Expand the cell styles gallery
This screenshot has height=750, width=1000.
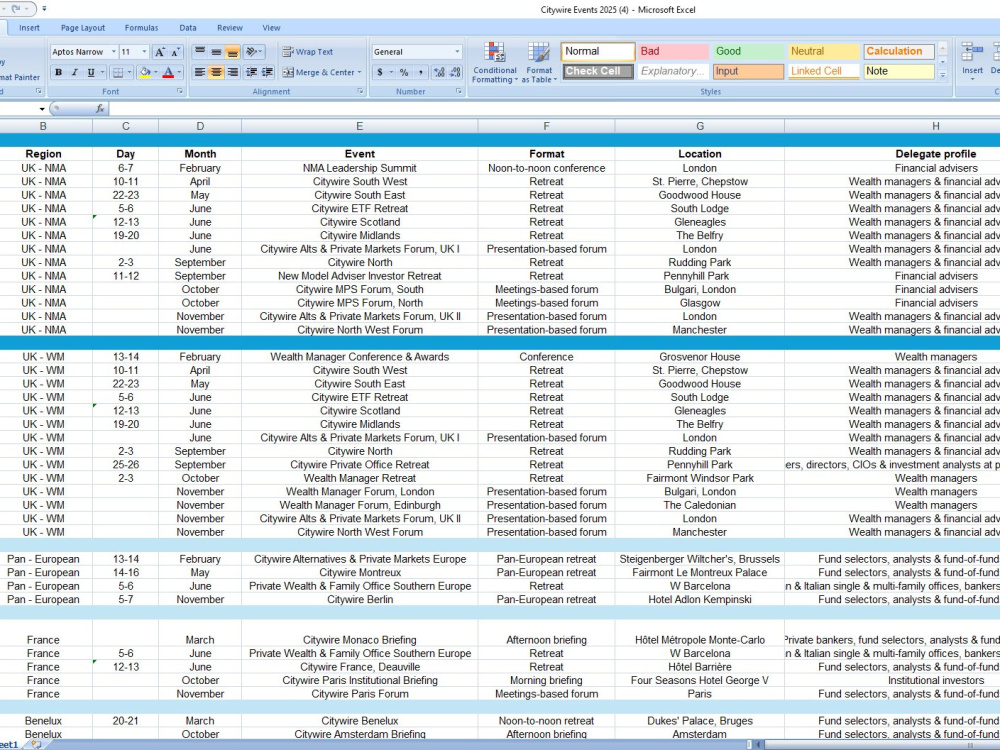click(x=943, y=75)
